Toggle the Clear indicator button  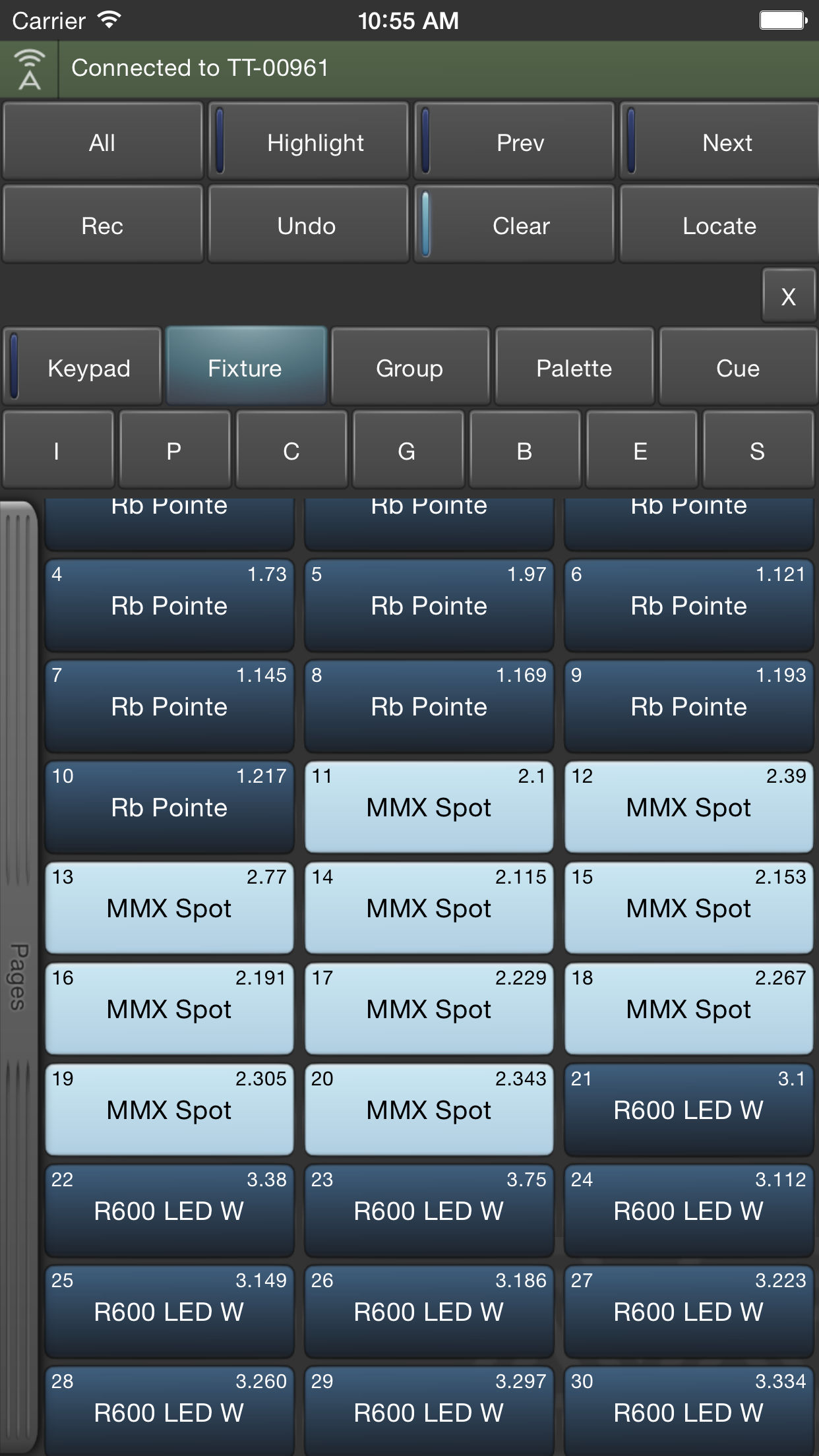(x=514, y=225)
